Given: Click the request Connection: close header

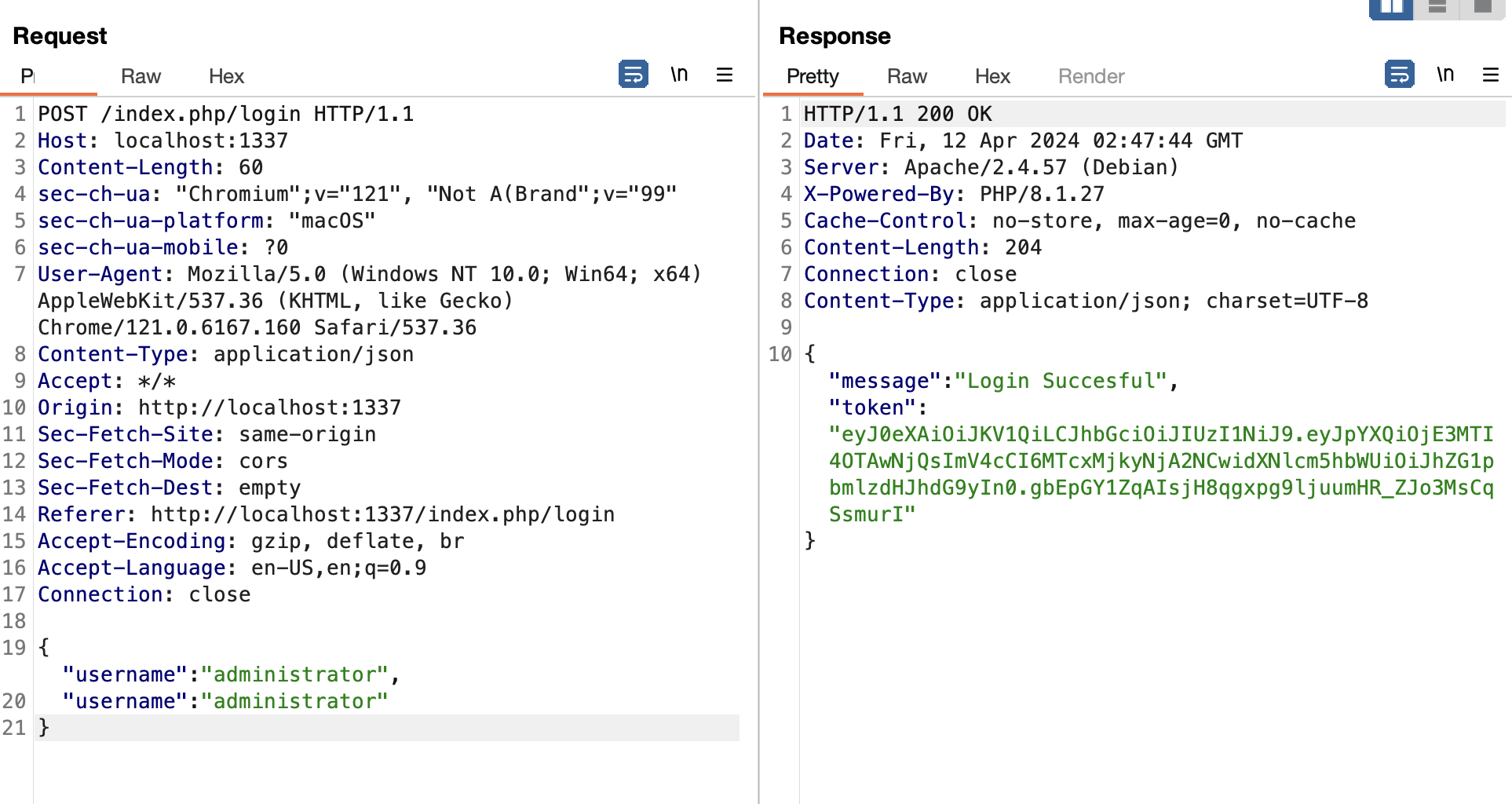Looking at the screenshot, I should point(144,594).
